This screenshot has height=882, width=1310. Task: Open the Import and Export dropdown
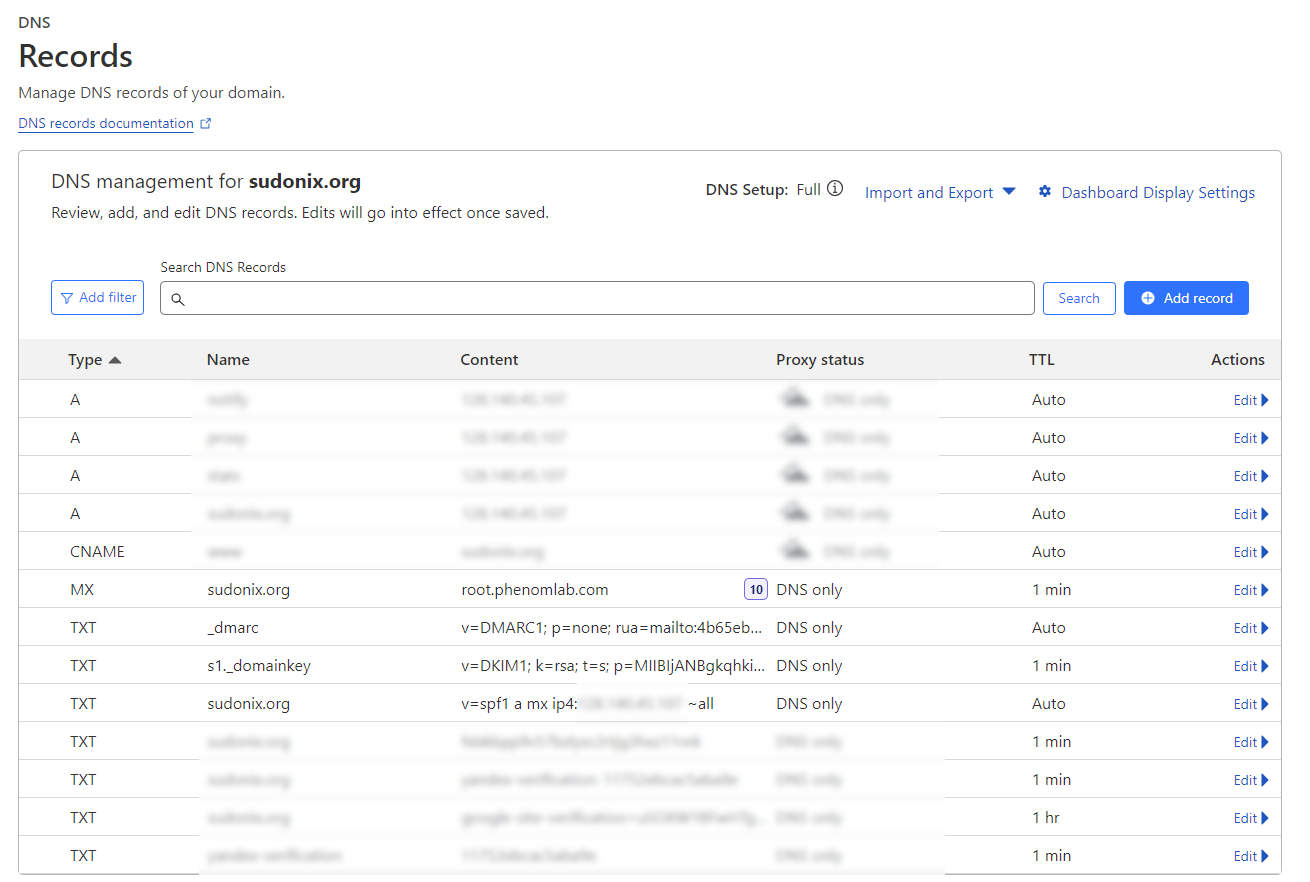click(x=940, y=193)
